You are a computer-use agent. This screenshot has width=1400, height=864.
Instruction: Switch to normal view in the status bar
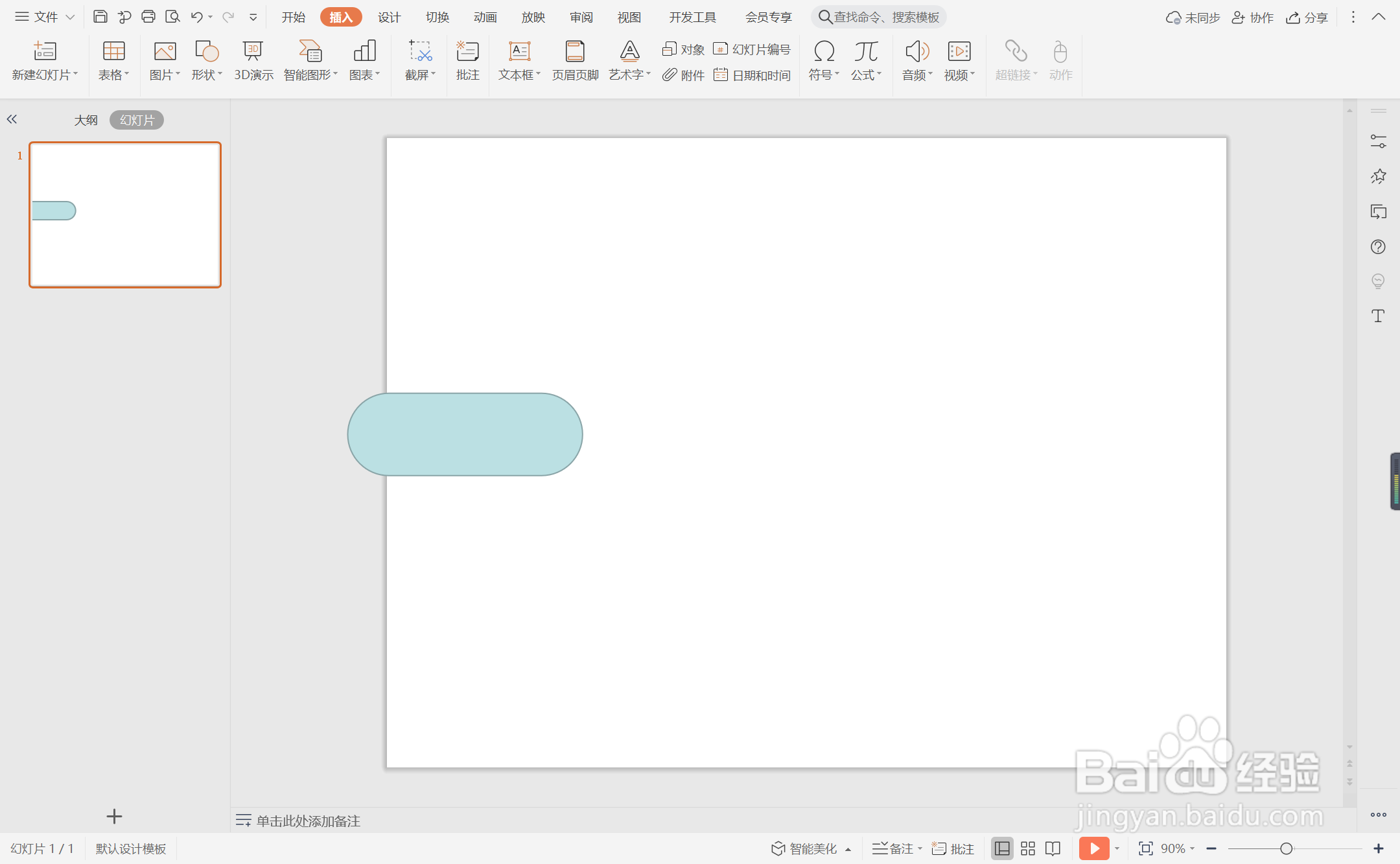tap(1002, 848)
